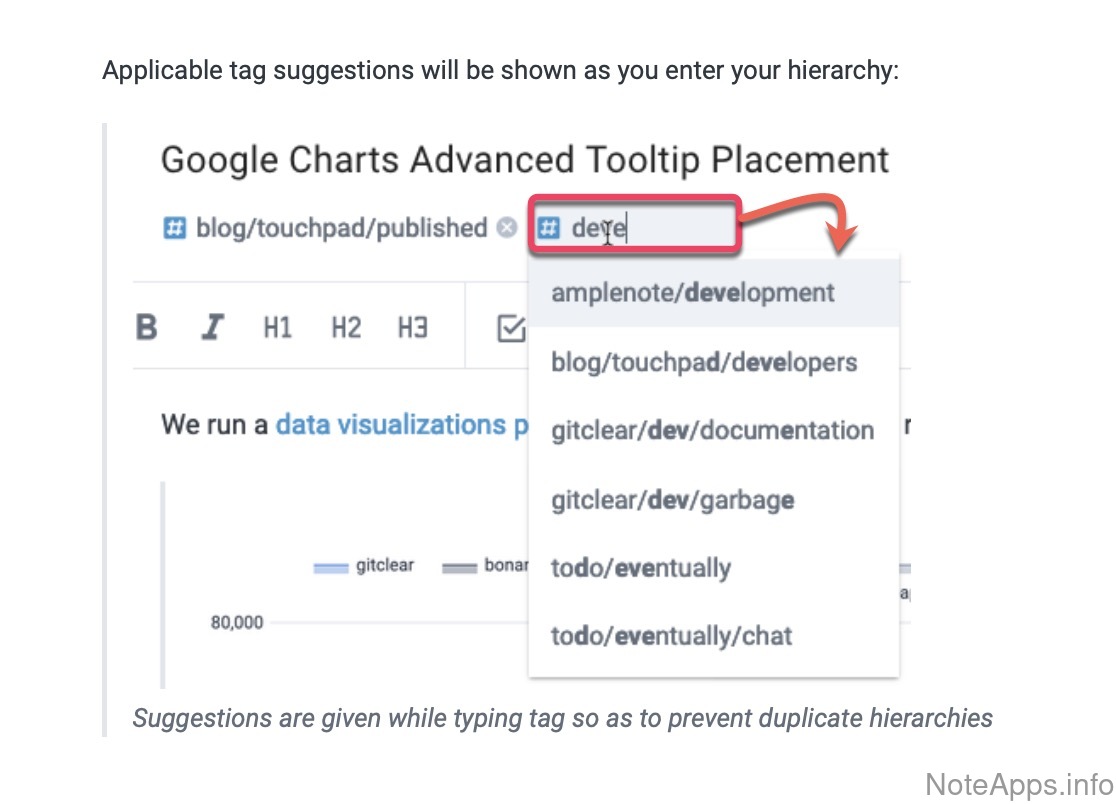The image size is (1116, 804).
Task: Choose the blog/touchpad/developers suggestion
Action: click(x=704, y=362)
